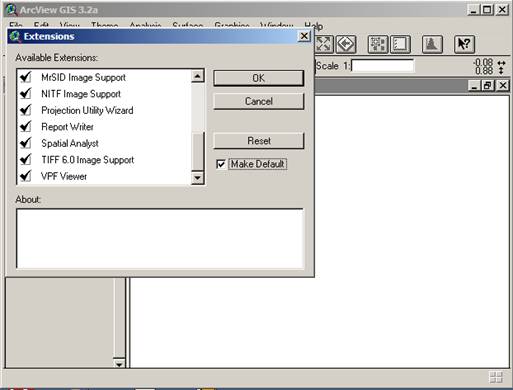Viewport: 513px width, 390px height.
Task: Close the inner view window
Action: point(503,86)
